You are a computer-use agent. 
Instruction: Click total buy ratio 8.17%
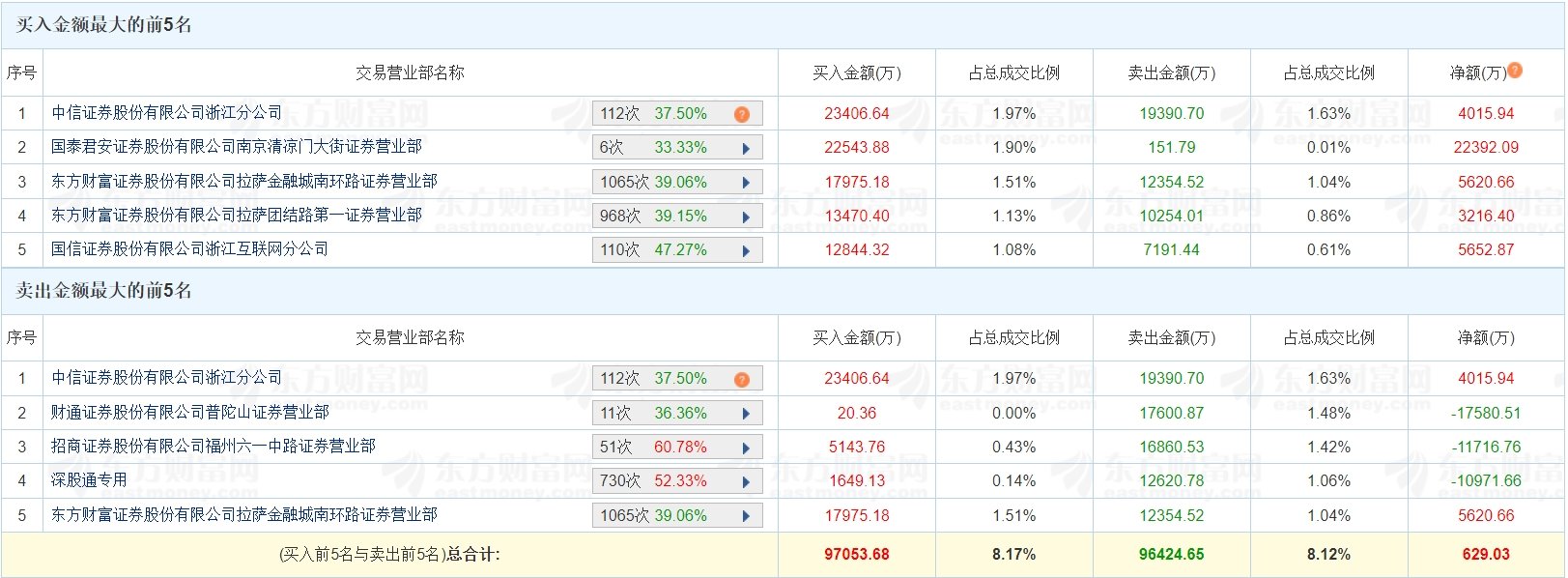pyautogui.click(x=1014, y=555)
